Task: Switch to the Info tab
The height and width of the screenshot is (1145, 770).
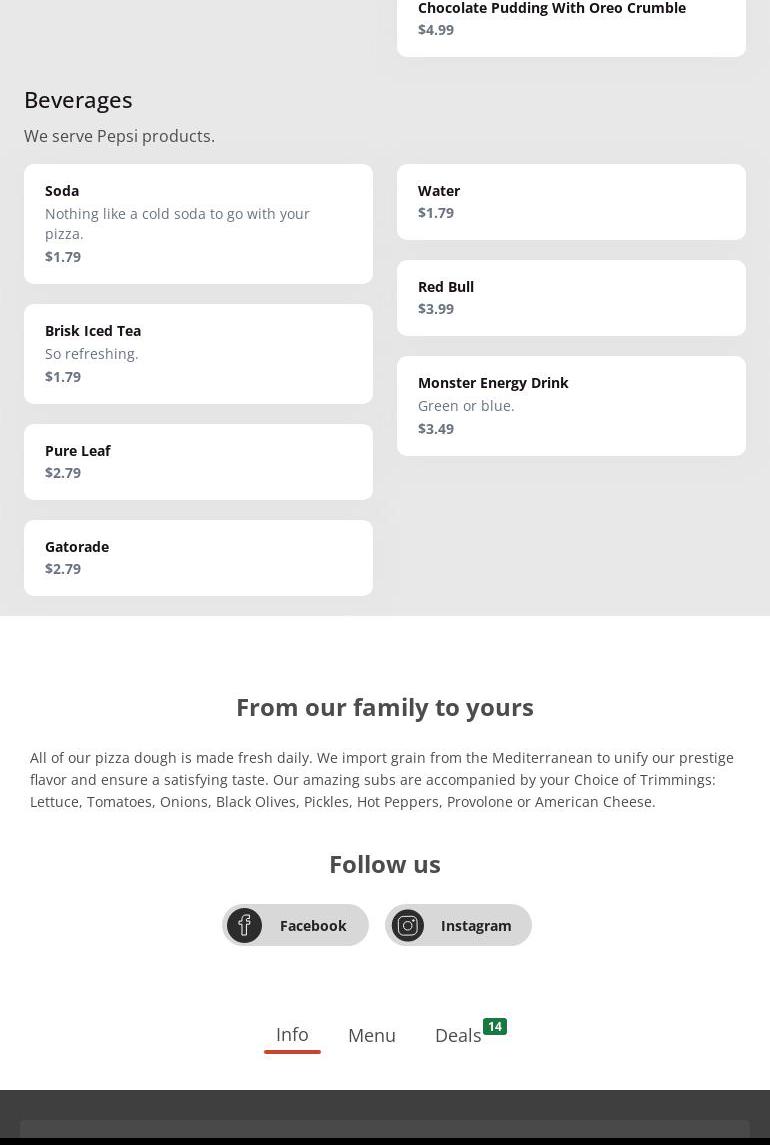Action: (292, 1035)
